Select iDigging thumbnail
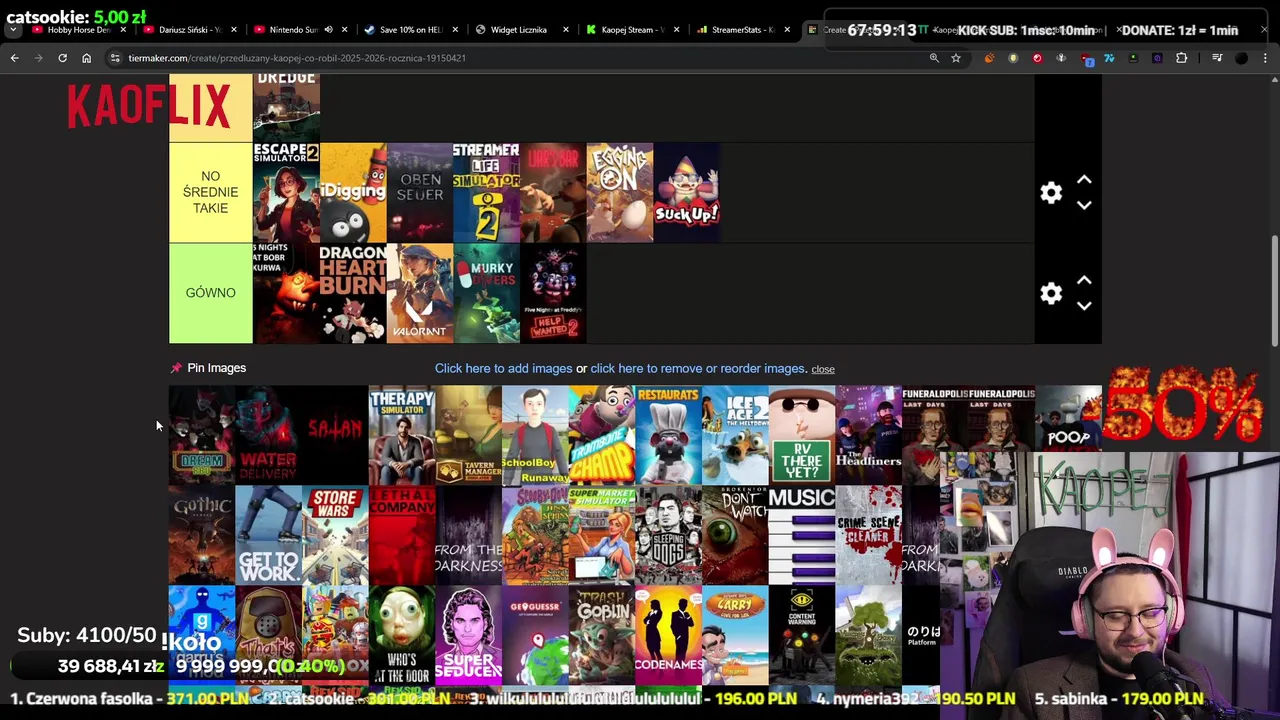Viewport: 1280px width, 720px height. pos(353,192)
